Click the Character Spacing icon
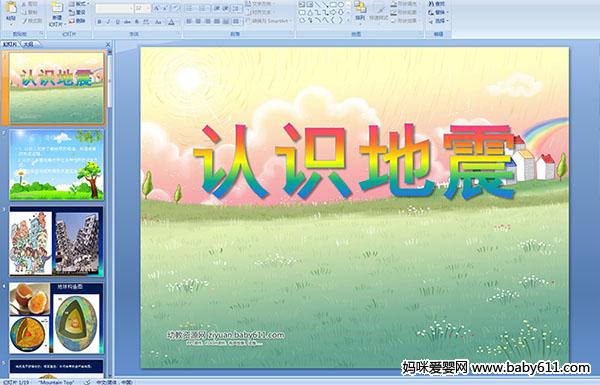 (146, 22)
